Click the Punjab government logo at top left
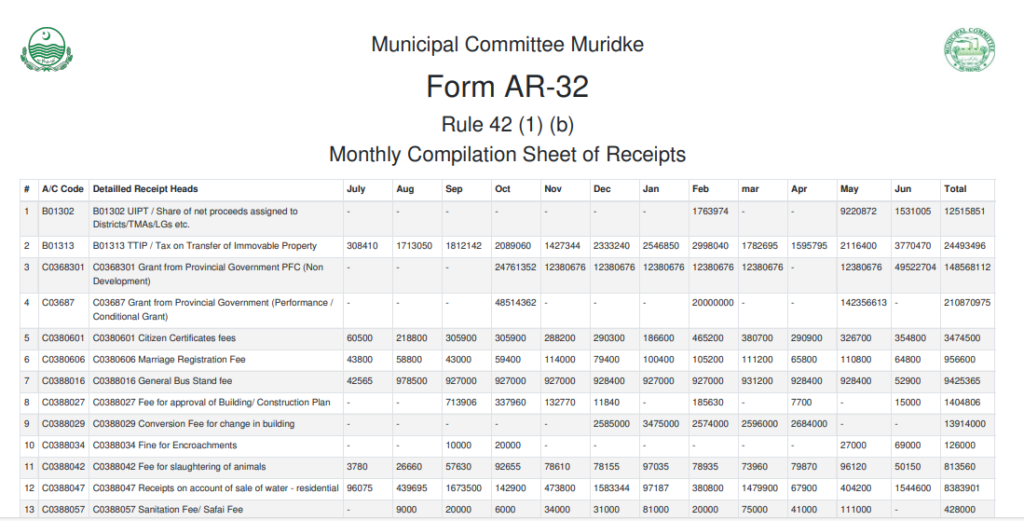 (47, 49)
